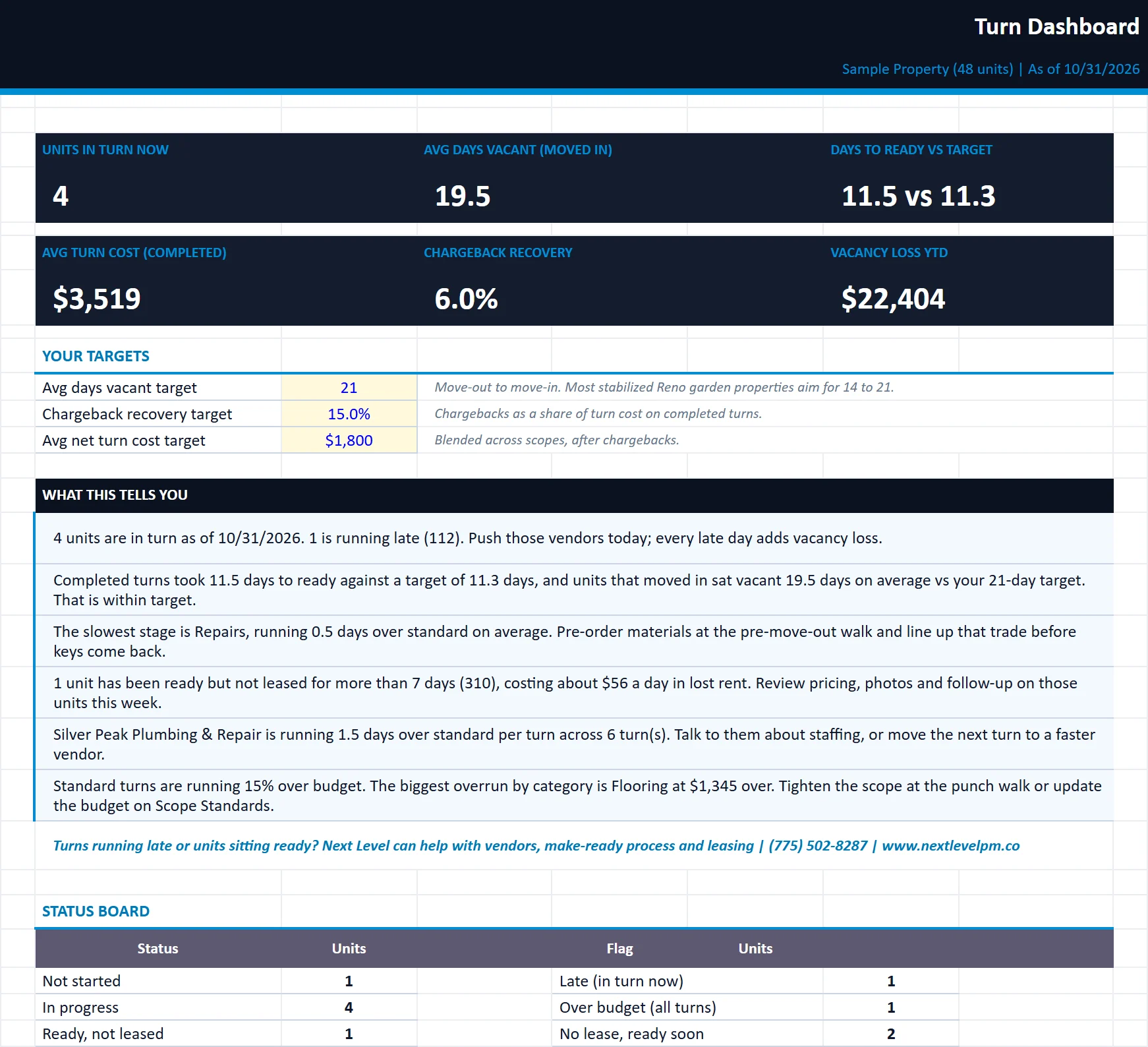Select the 'slowest stage is Repairs' insight
1148x1047 pixels.
(x=574, y=642)
